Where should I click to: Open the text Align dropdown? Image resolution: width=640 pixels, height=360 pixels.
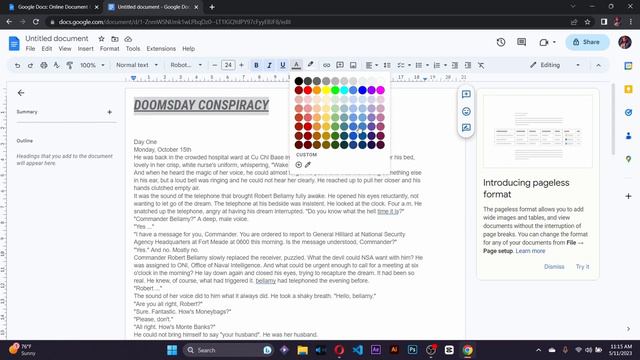(x=371, y=65)
